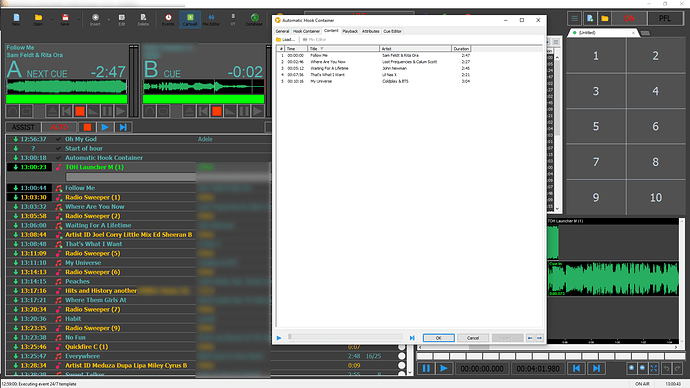
Task: Open the Events clock icon
Action: tap(168, 19)
